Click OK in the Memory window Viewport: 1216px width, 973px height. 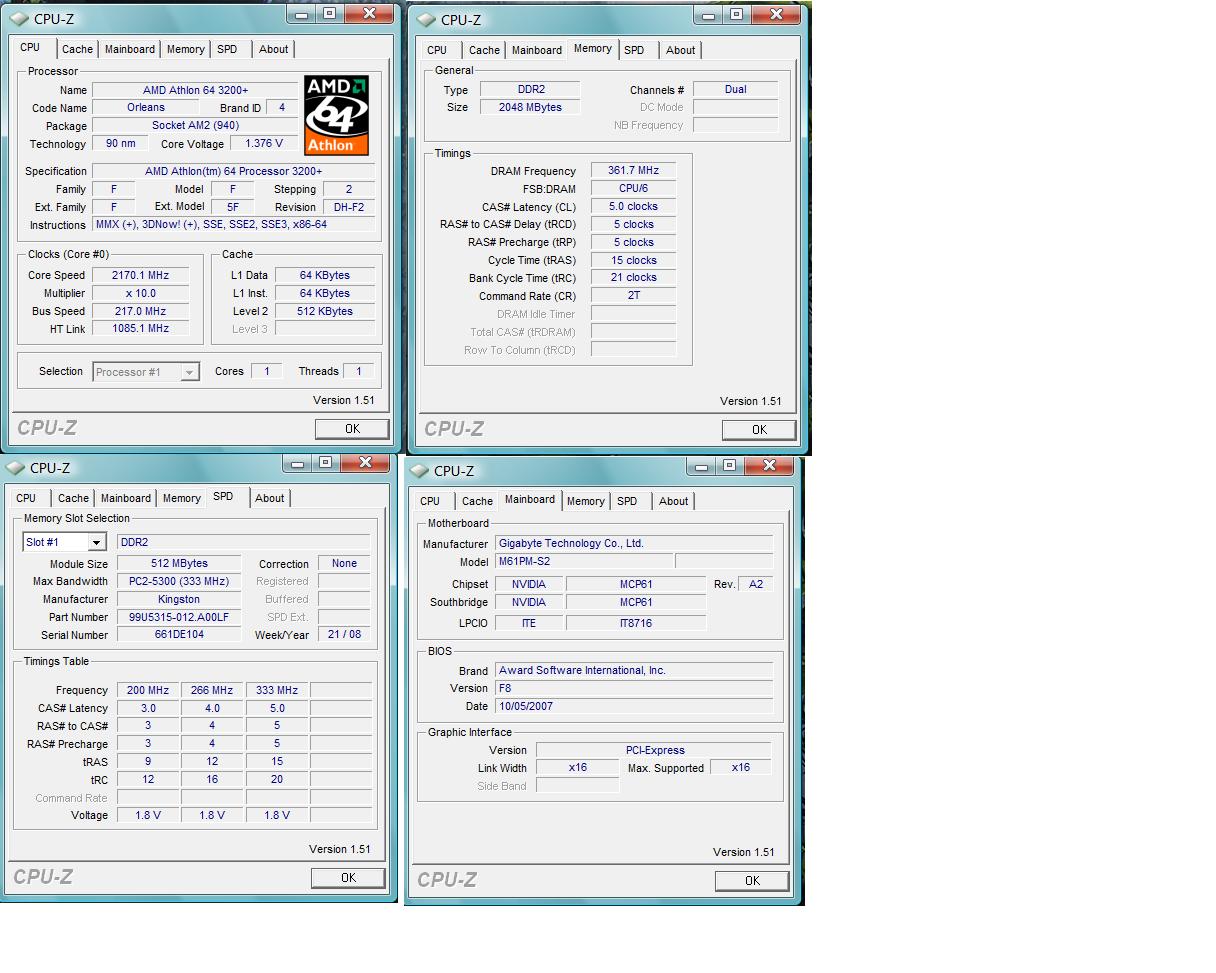click(x=759, y=429)
